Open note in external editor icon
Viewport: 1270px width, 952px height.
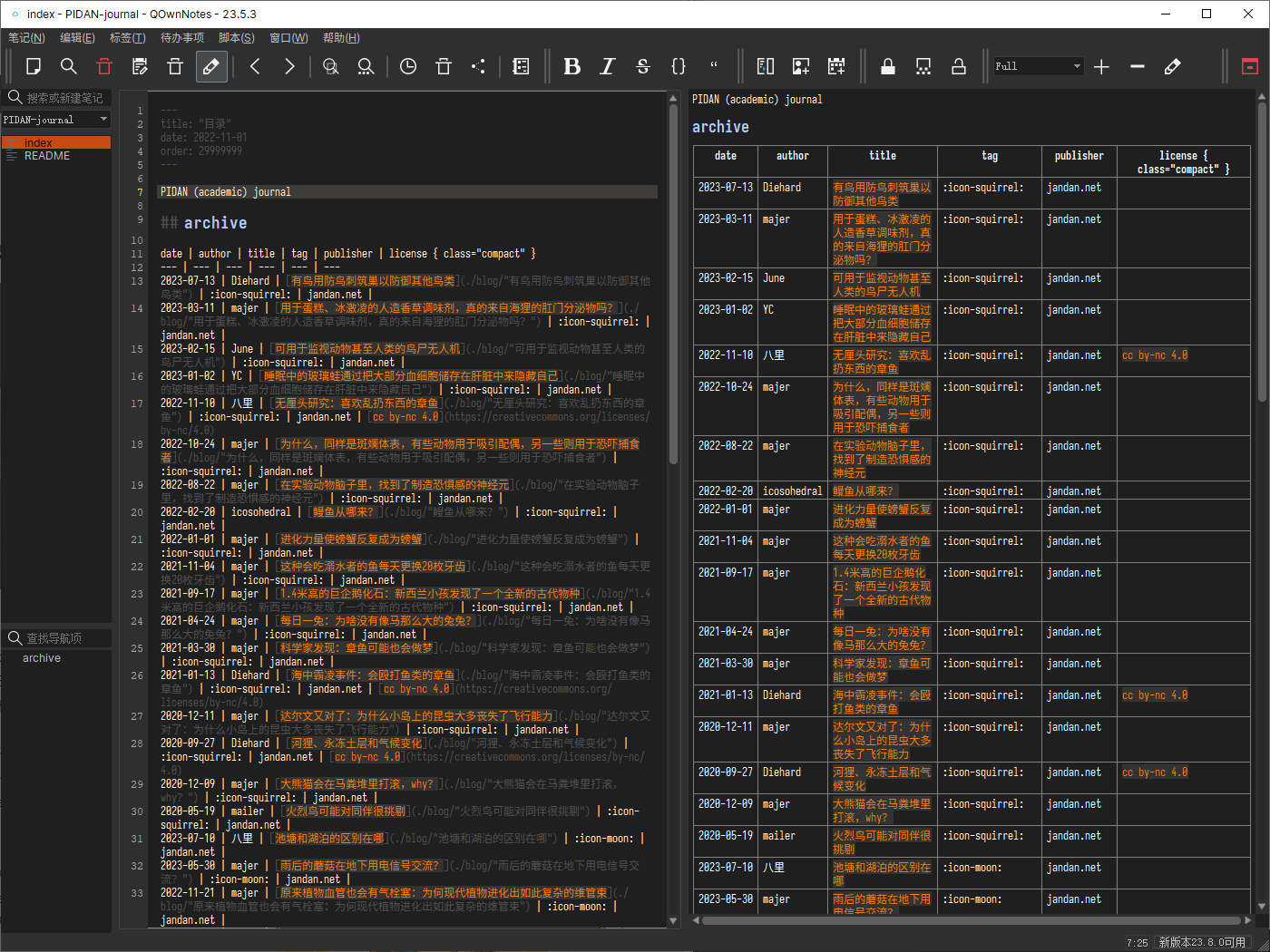(140, 66)
